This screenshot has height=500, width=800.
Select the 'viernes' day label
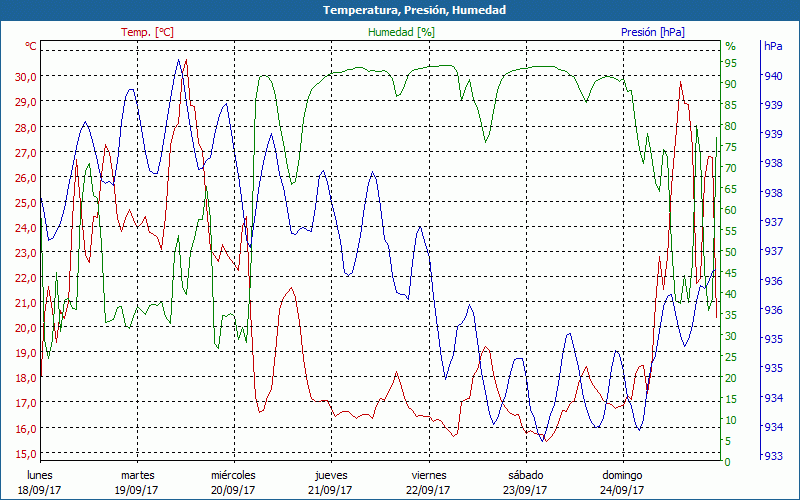(x=428, y=475)
